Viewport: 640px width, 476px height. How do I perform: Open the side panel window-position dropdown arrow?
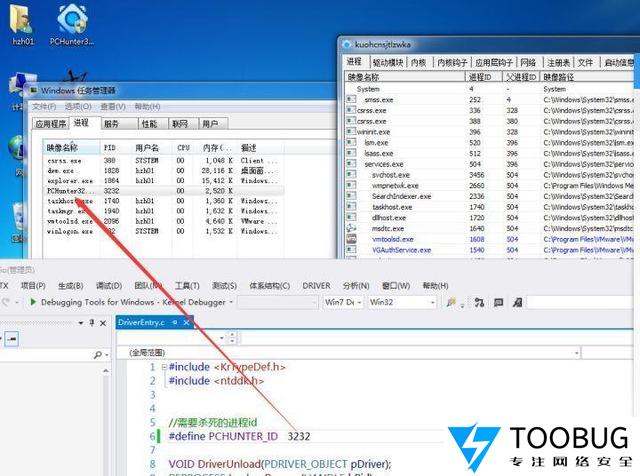(80, 323)
